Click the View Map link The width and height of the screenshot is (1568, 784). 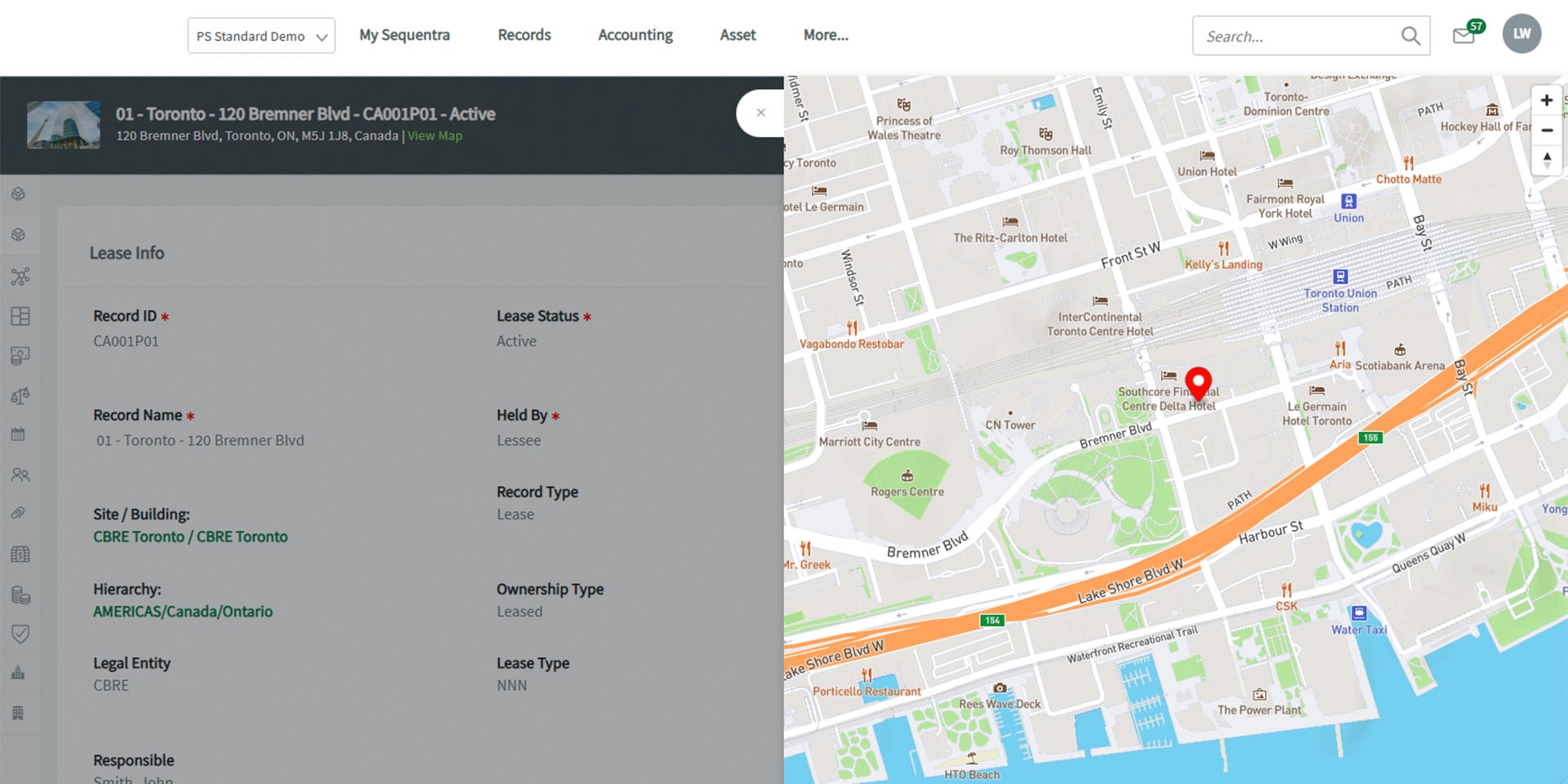click(434, 136)
